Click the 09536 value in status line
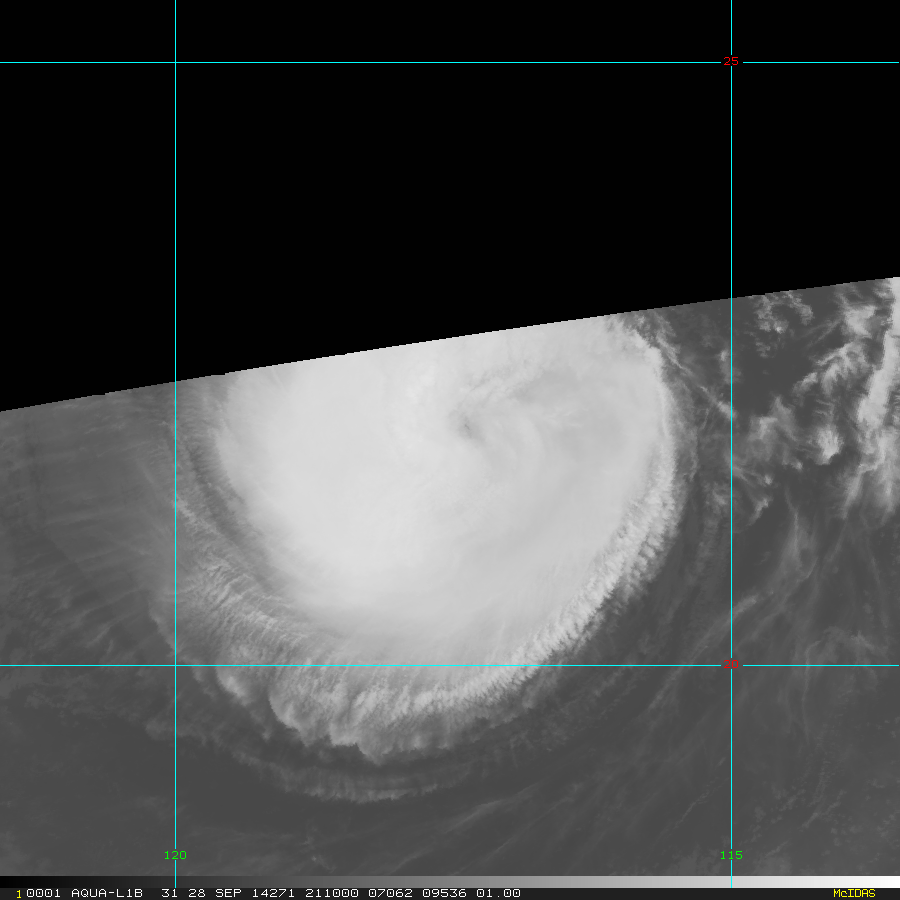The height and width of the screenshot is (900, 900). coord(442,893)
